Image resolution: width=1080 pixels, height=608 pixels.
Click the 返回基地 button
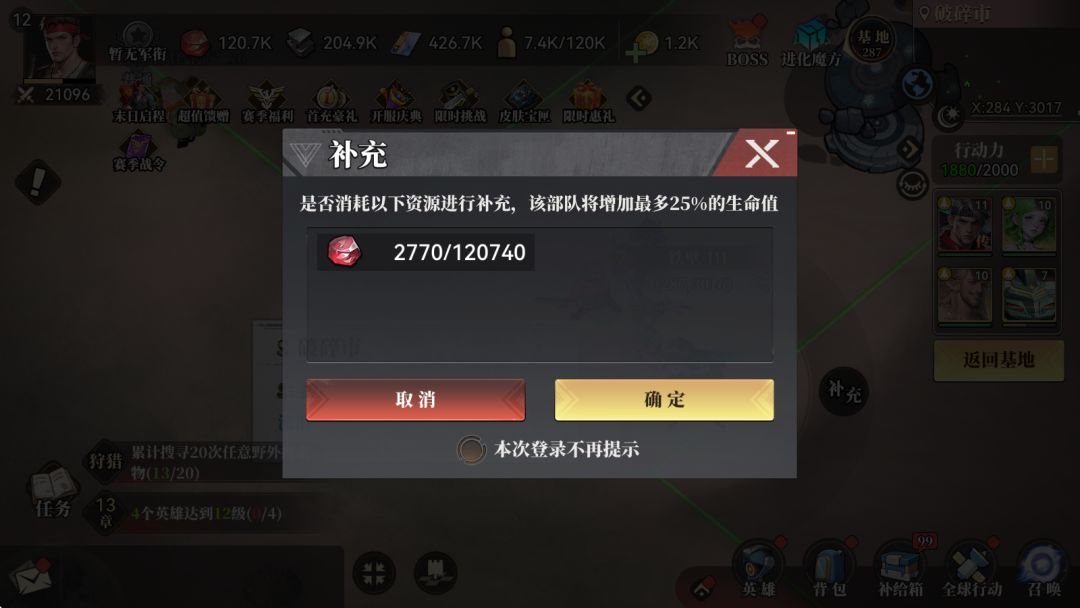tap(998, 359)
